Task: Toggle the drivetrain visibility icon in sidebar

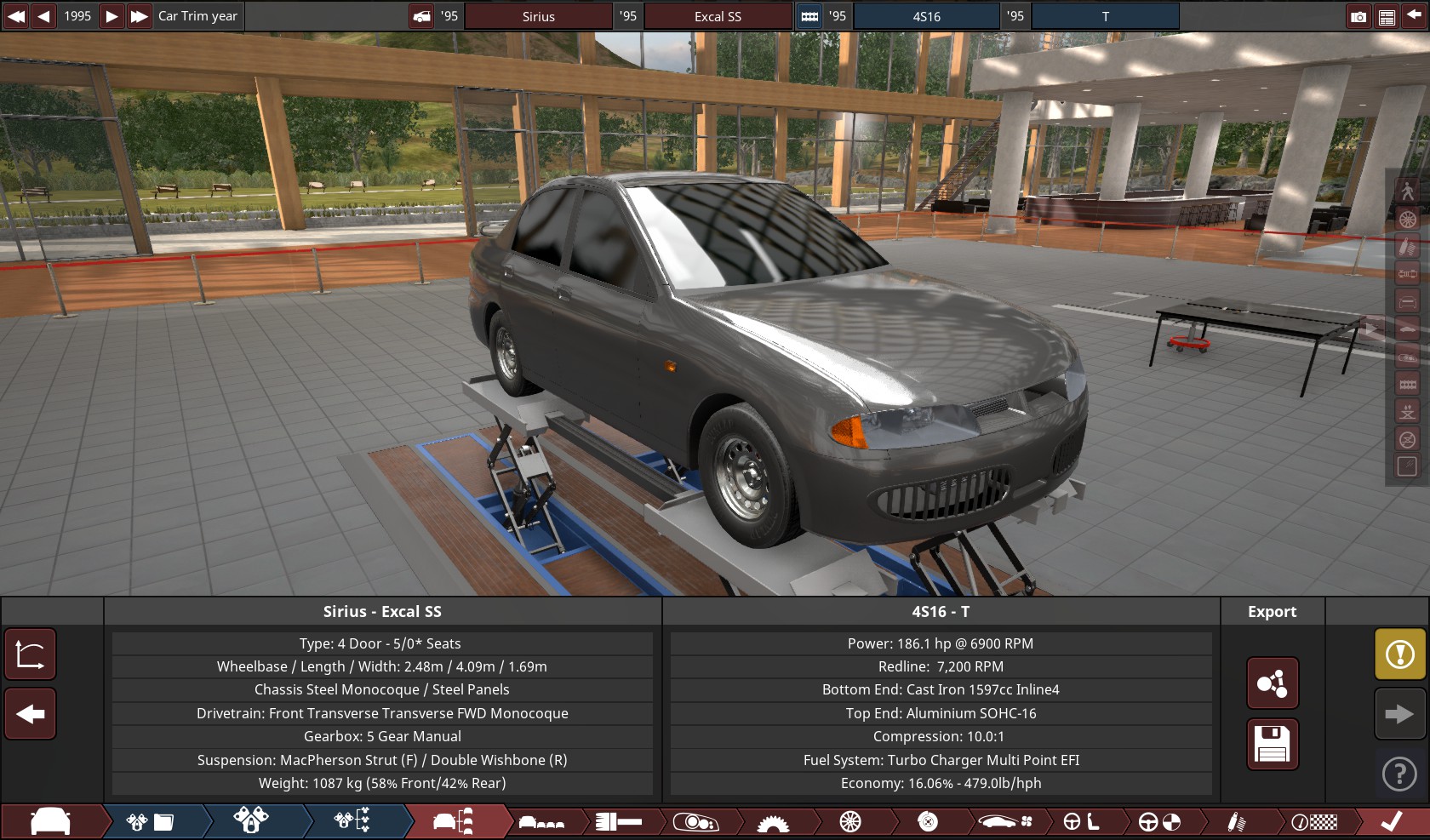Action: (1407, 274)
